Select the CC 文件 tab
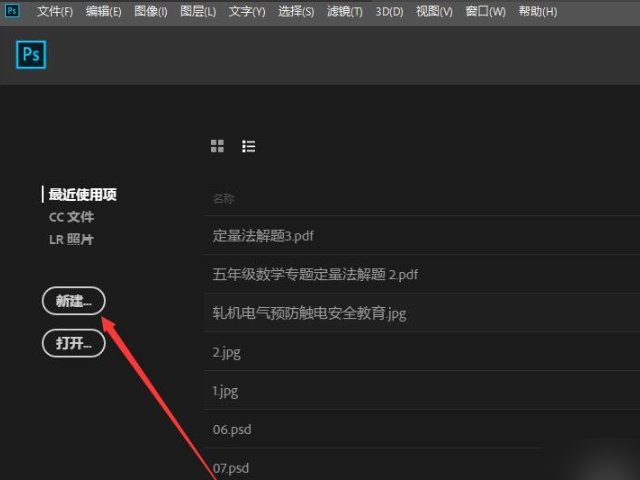The width and height of the screenshot is (640, 480). (x=71, y=217)
